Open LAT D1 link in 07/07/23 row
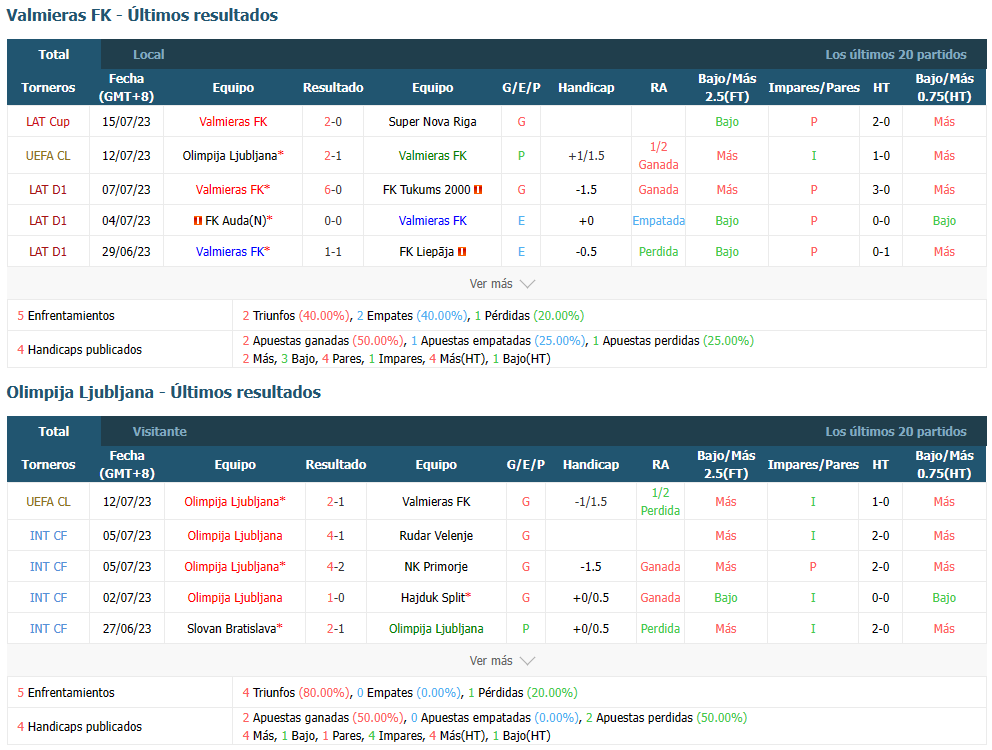 click(x=48, y=190)
